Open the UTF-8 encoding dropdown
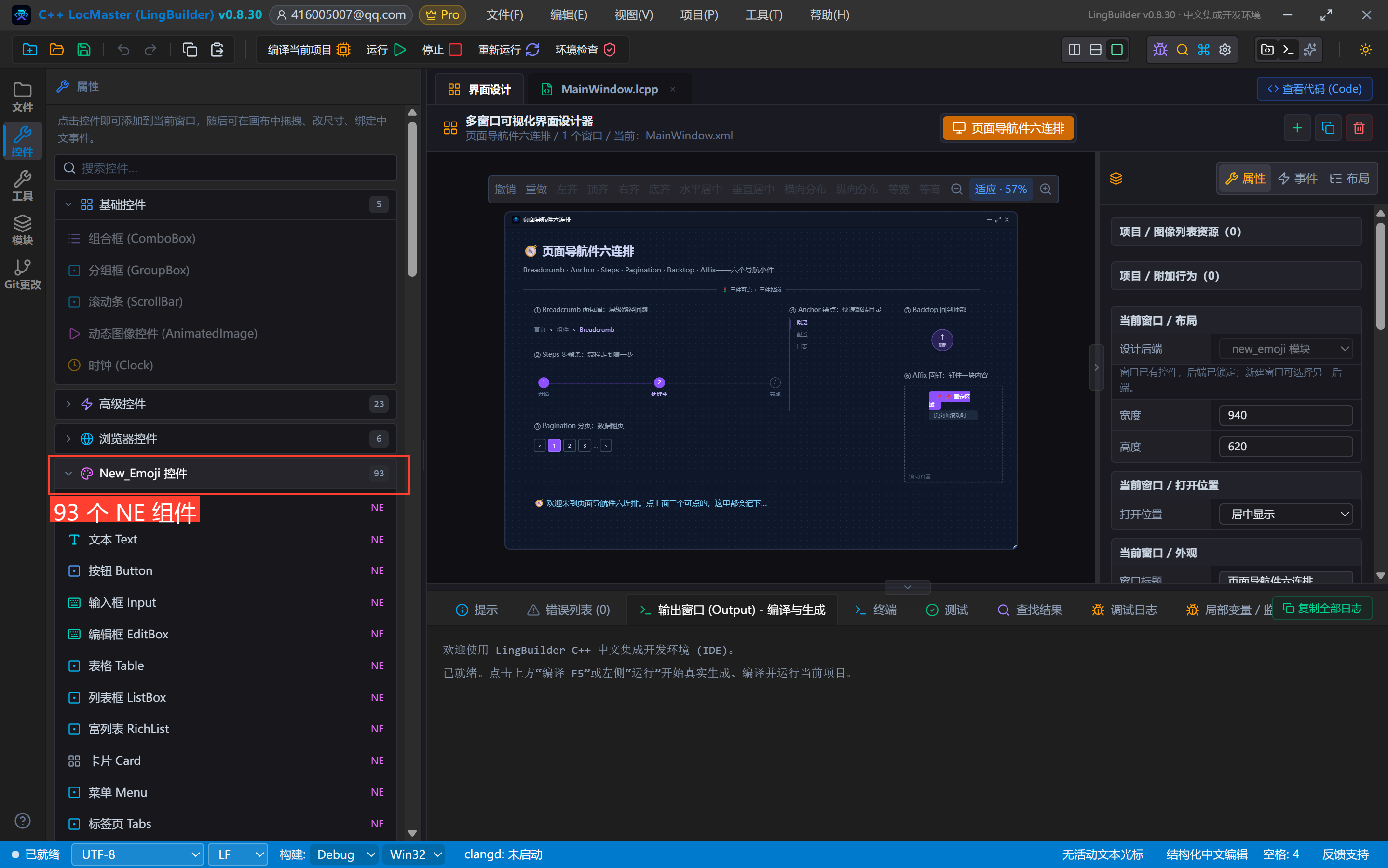This screenshot has height=868, width=1388. pos(138,854)
